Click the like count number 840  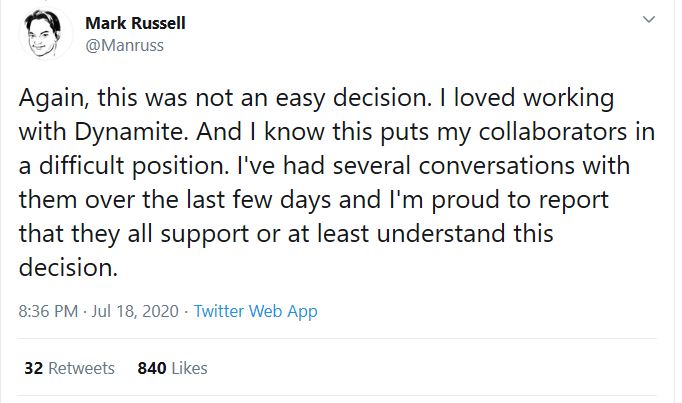151,368
